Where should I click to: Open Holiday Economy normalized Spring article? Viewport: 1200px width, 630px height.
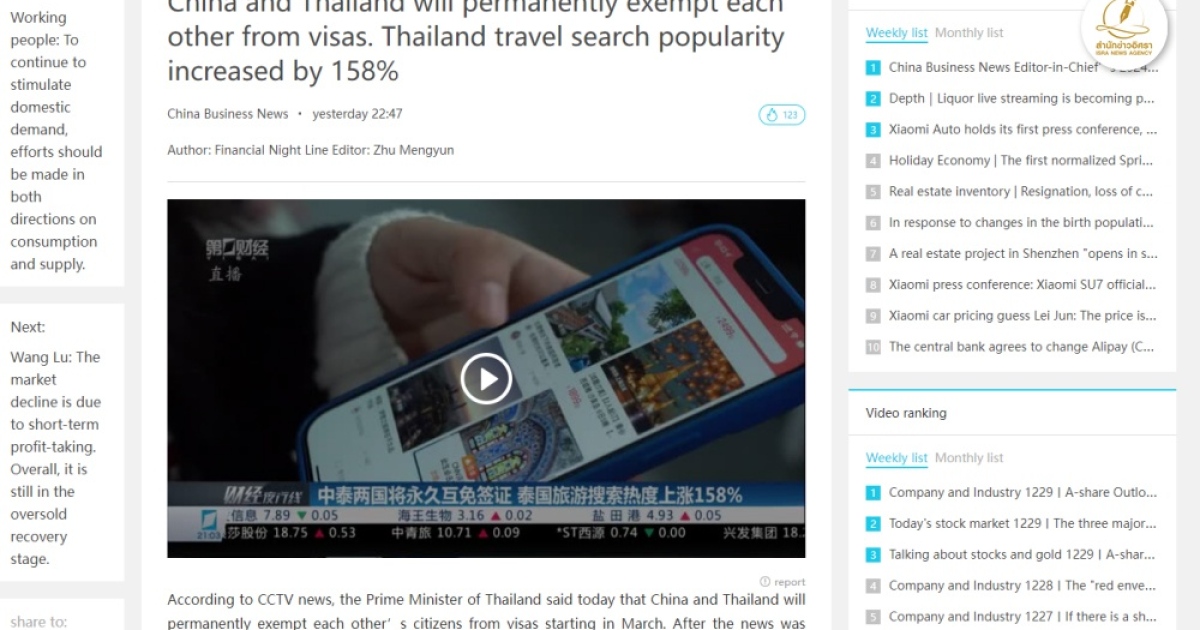1020,161
